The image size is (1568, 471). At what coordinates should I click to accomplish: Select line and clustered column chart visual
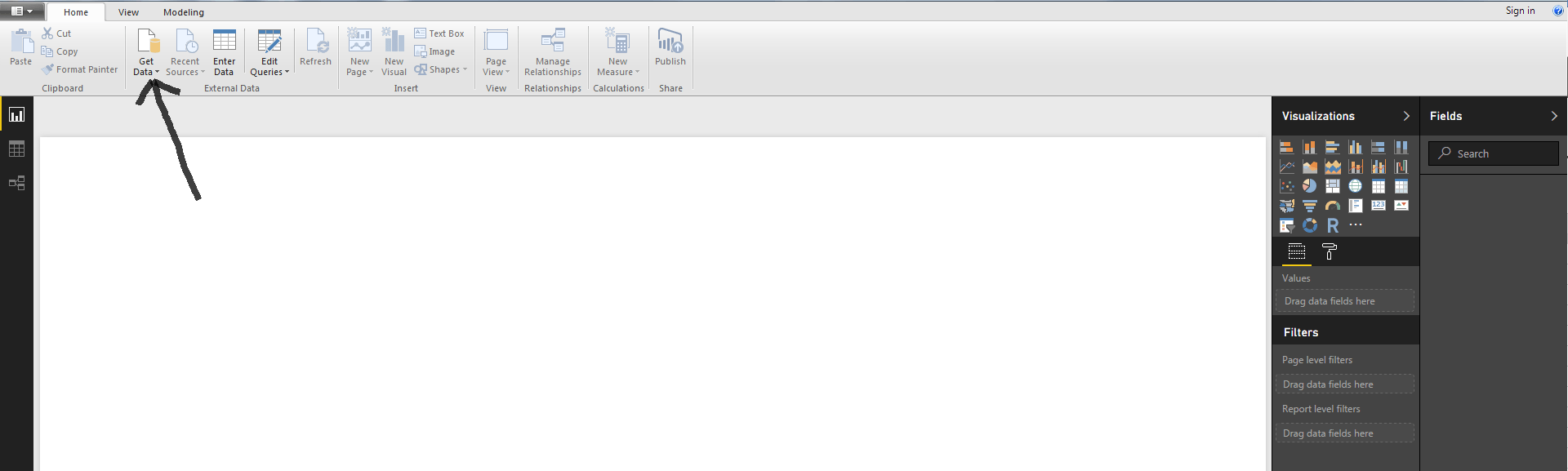1379,167
